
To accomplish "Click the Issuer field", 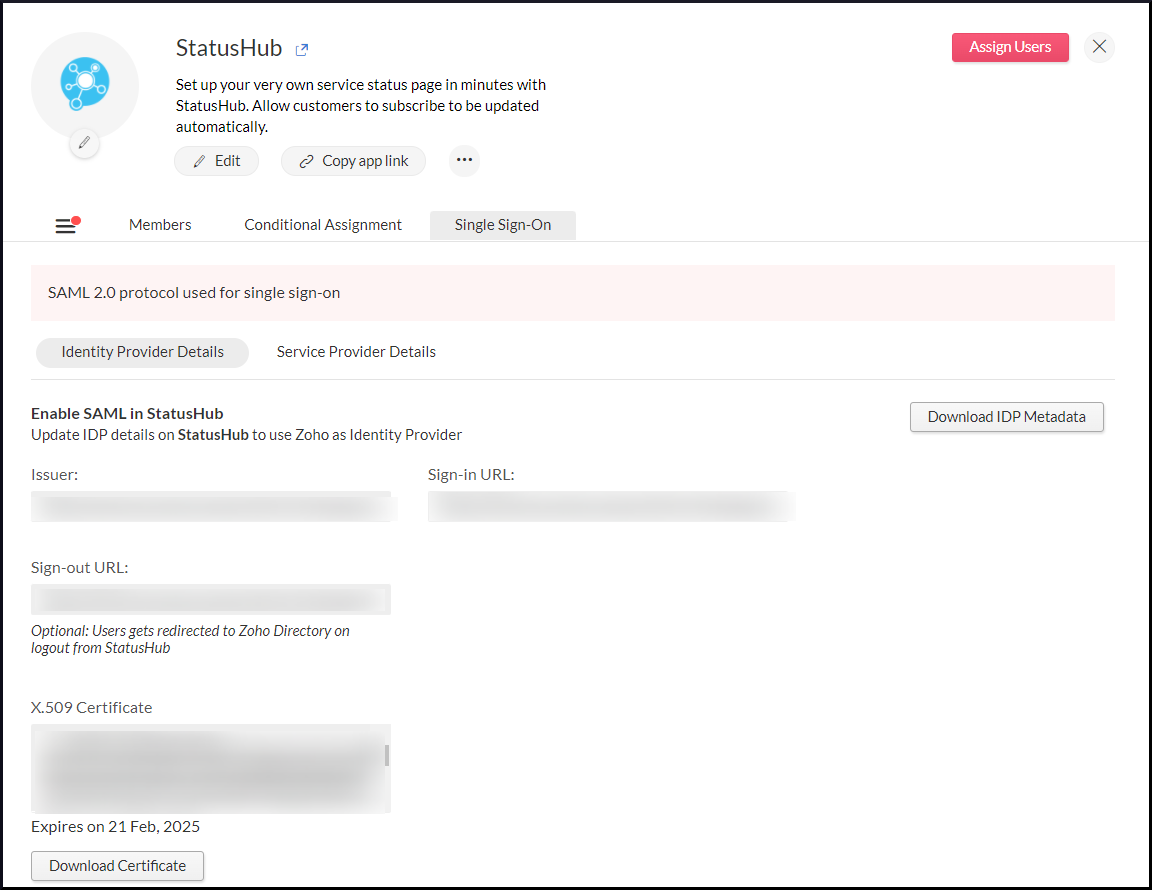I will pos(211,506).
